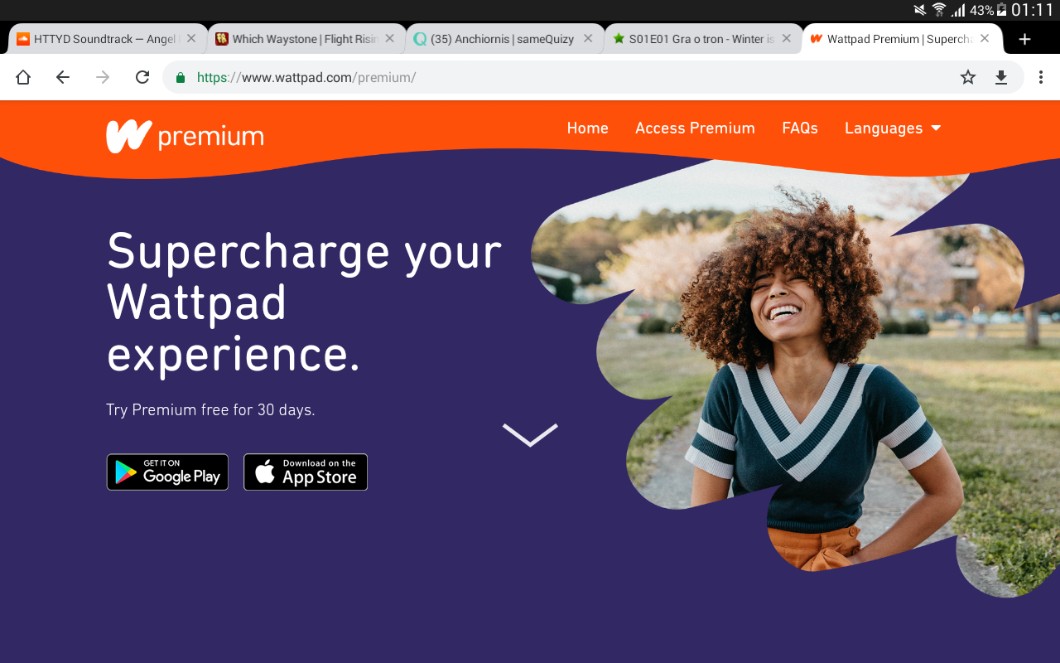This screenshot has width=1060, height=663.
Task: Open the Access Premium menu link
Action: coord(695,128)
